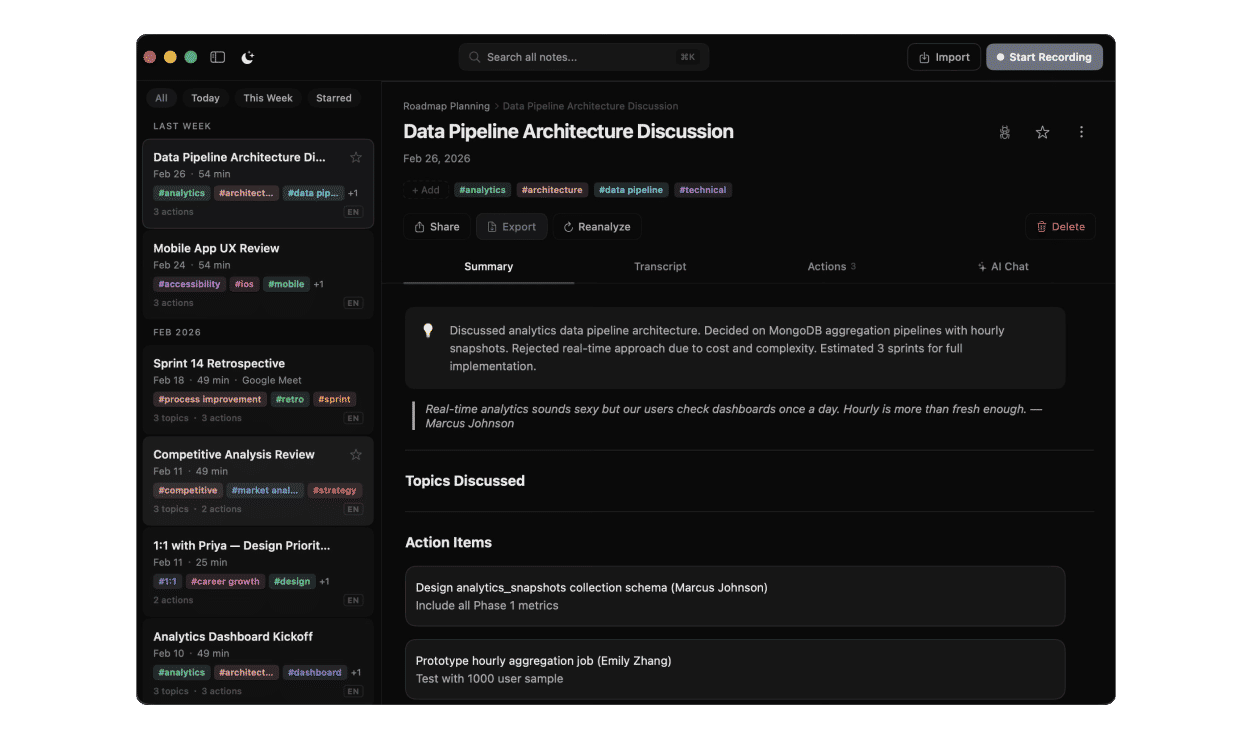
Task: Filter notes by This Week
Action: [268, 98]
